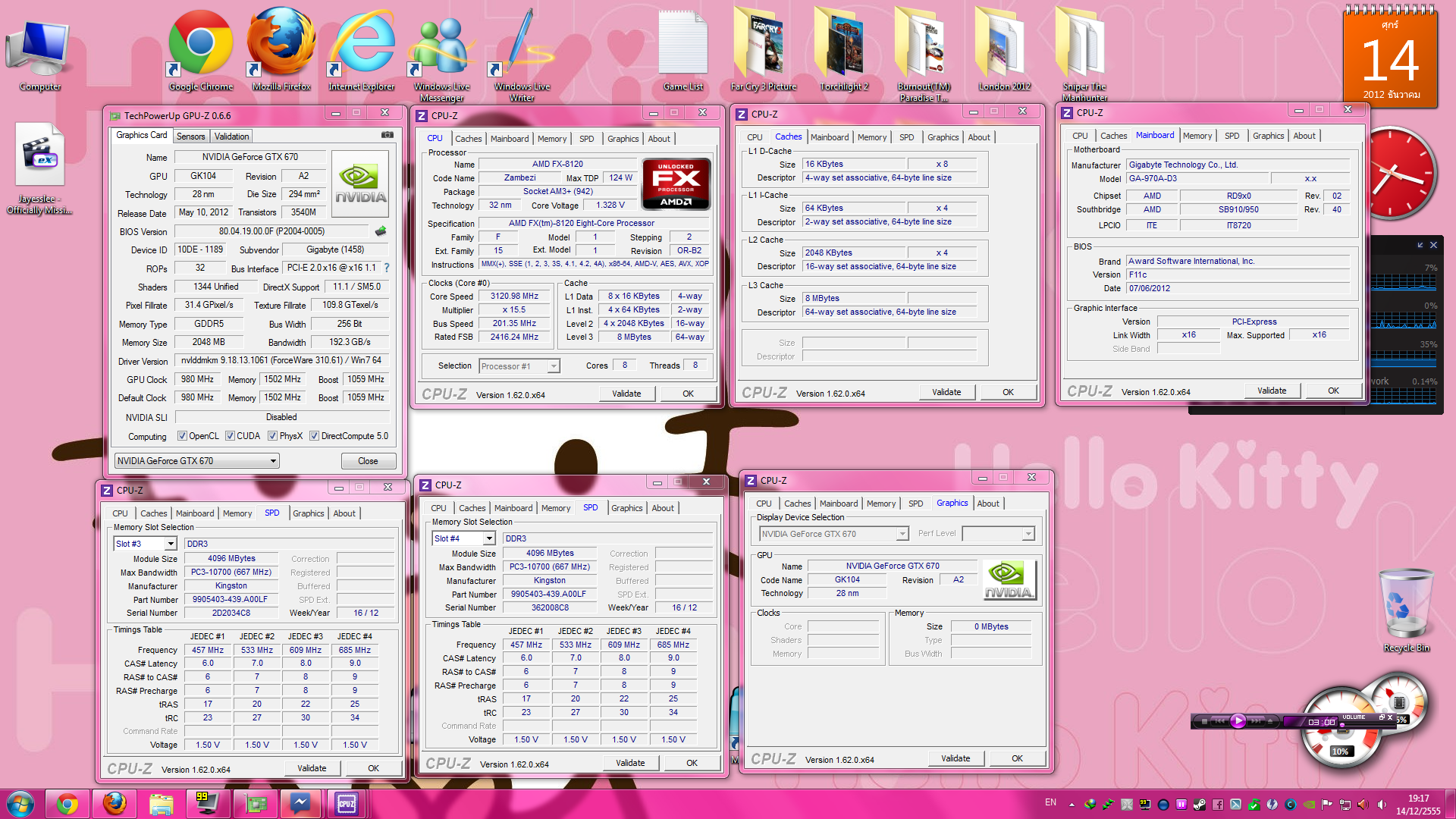
Task: Click Validate in the Mainboard CPU-Z window
Action: coord(1272,391)
